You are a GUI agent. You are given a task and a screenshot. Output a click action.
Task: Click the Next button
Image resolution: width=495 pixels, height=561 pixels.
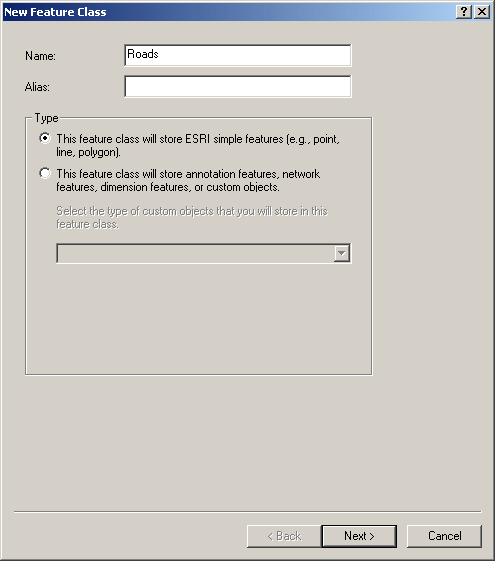click(359, 536)
